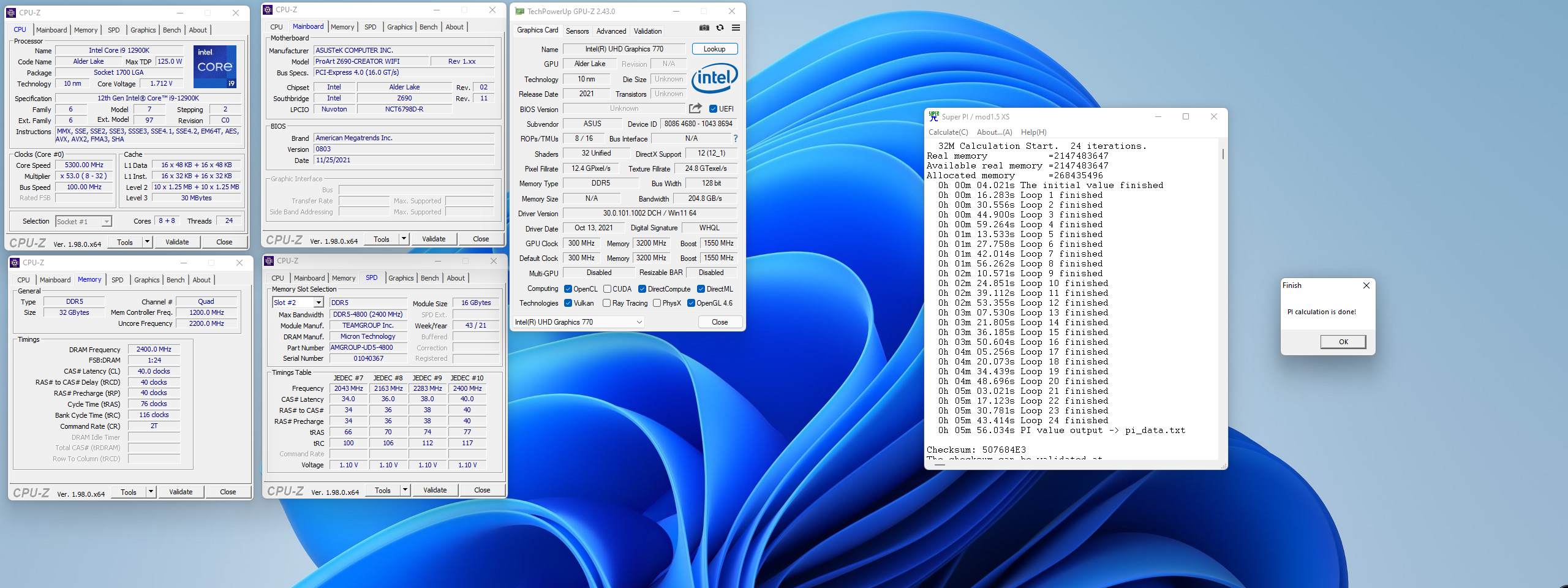1568x588 pixels.
Task: Click the BIOS export share icon
Action: pyautogui.click(x=695, y=108)
